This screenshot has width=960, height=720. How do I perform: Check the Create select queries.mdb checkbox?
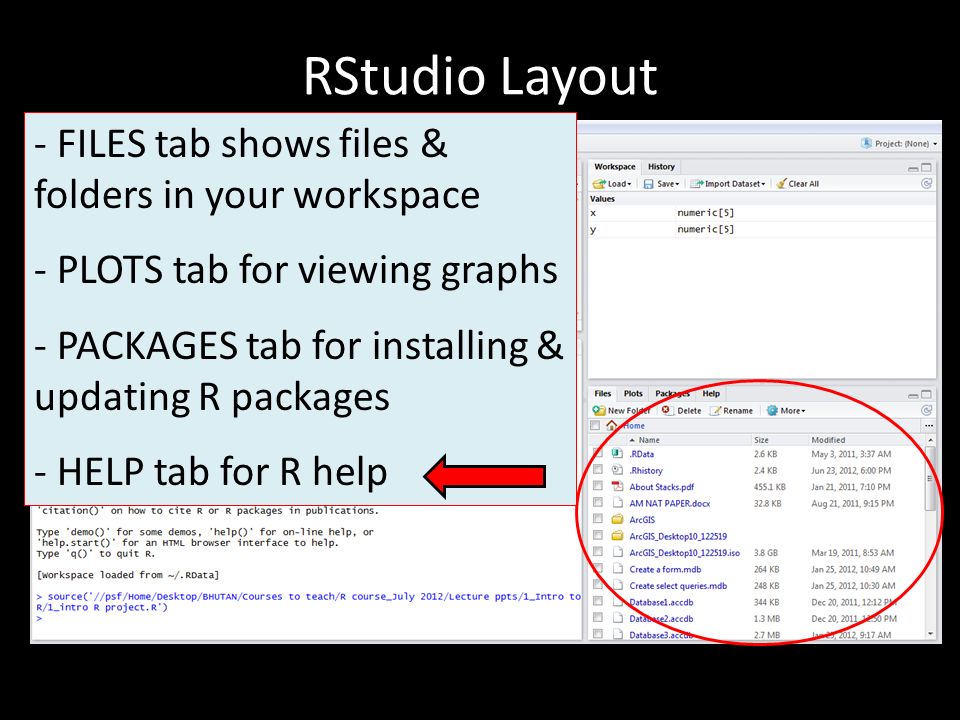click(x=598, y=586)
